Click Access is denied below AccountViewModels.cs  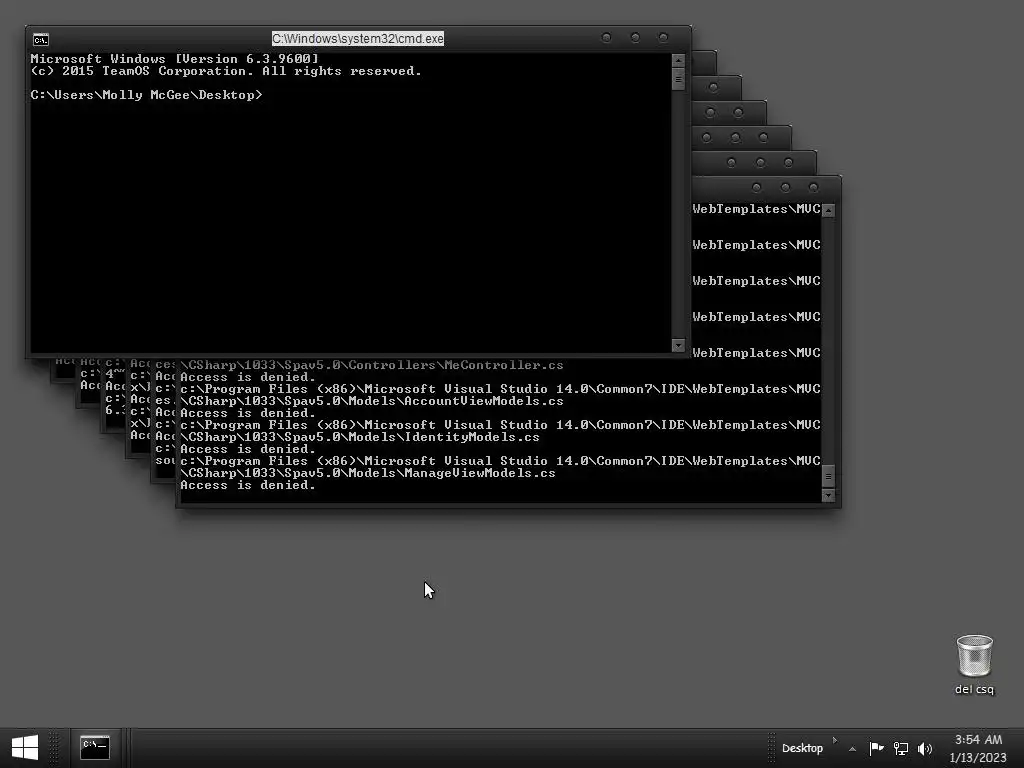[x=248, y=413]
